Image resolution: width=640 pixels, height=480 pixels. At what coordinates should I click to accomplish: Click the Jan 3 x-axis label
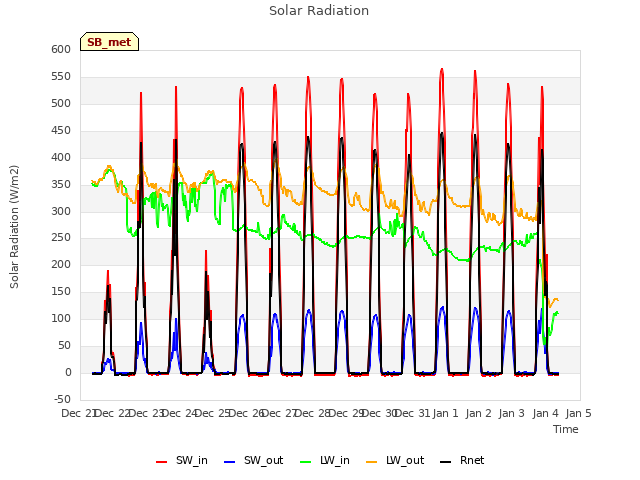coord(512,413)
